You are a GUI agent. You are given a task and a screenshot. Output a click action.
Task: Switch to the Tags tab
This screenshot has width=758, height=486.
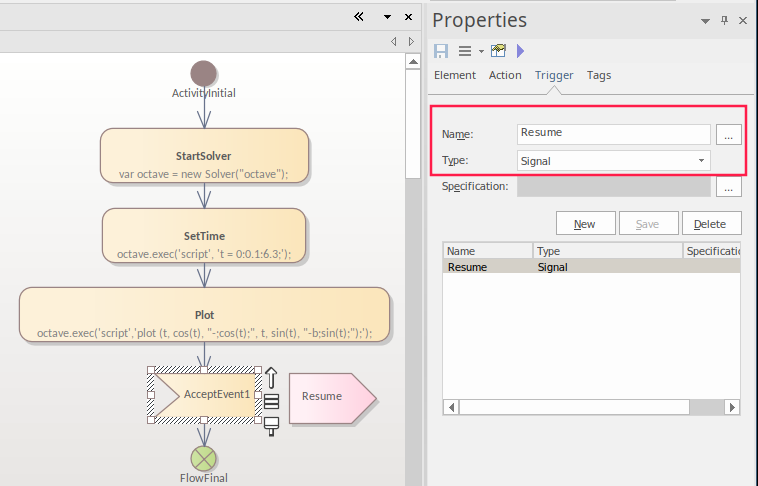(x=599, y=75)
